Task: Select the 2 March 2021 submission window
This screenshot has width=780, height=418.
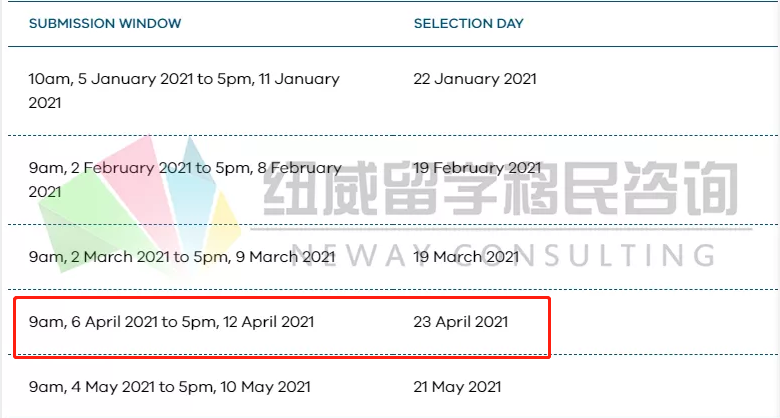Action: [182, 257]
